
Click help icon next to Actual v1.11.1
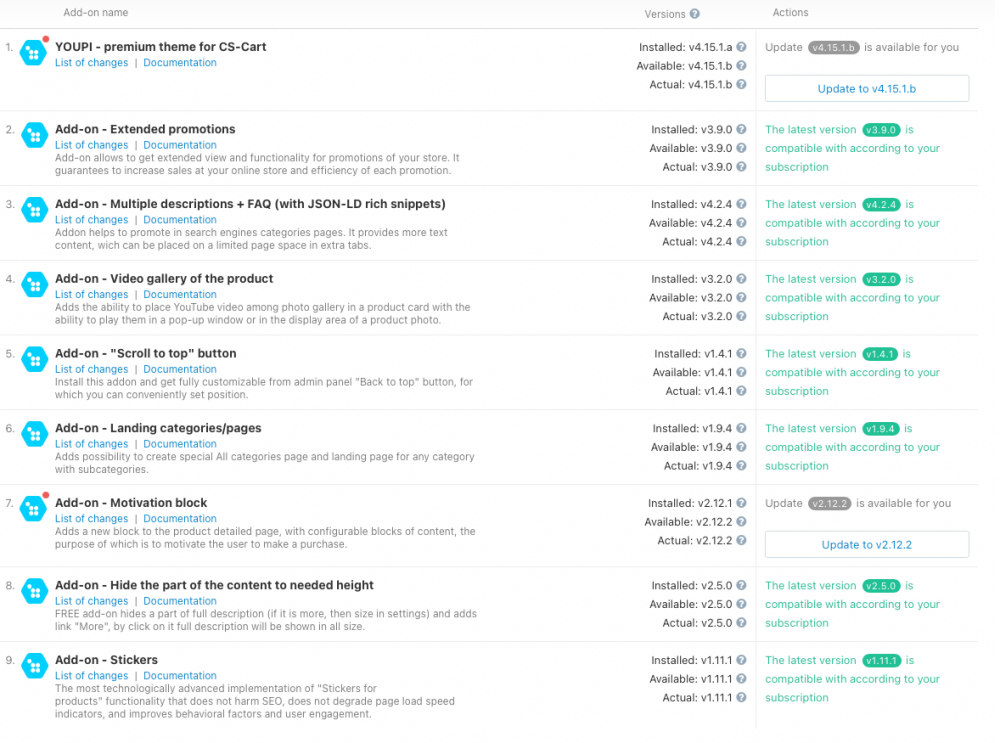(x=742, y=698)
